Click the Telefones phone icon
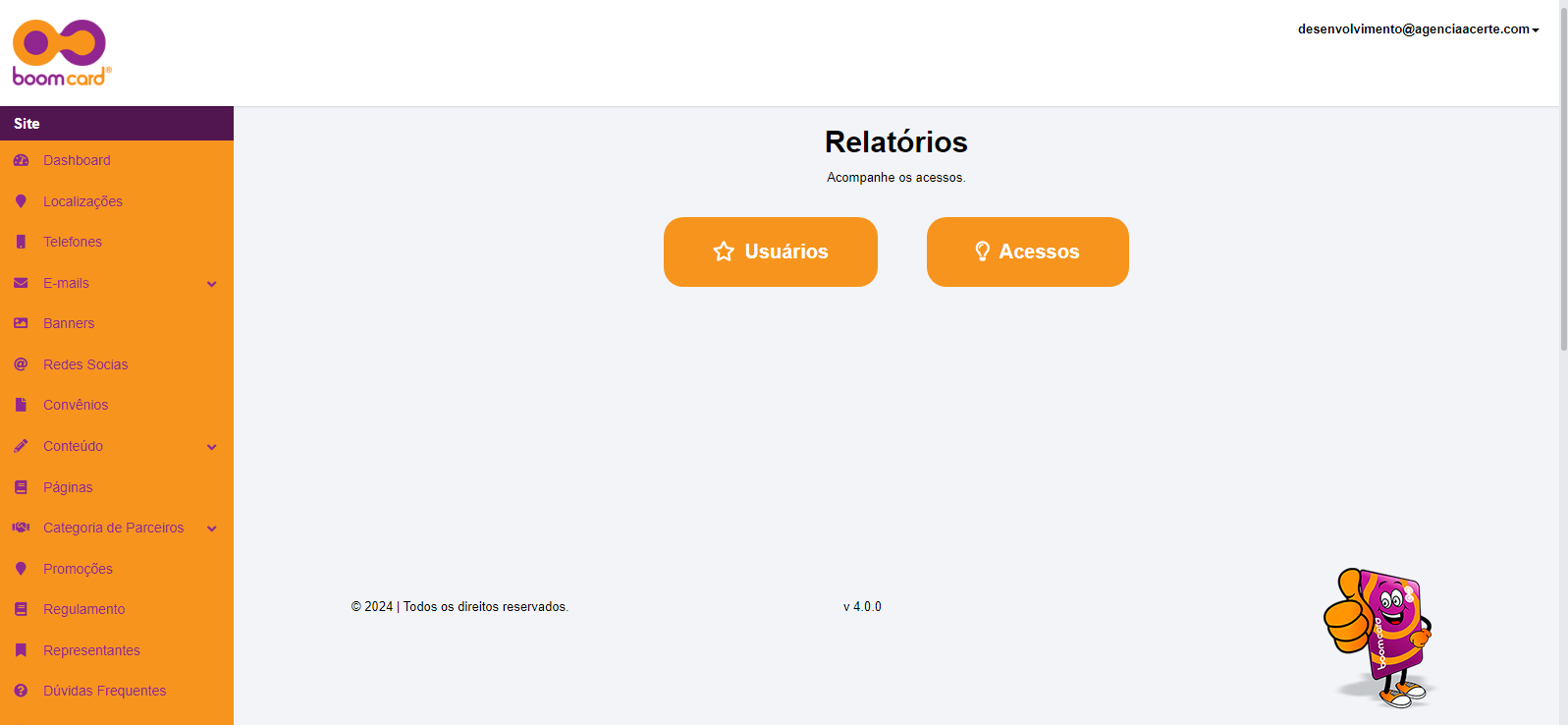This screenshot has height=725, width=1568. (x=21, y=242)
